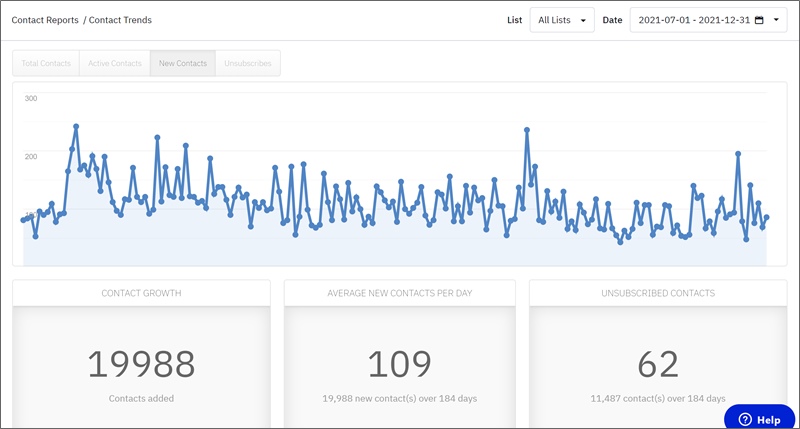Open the Total Contacts tab
800x429 pixels.
[46, 63]
